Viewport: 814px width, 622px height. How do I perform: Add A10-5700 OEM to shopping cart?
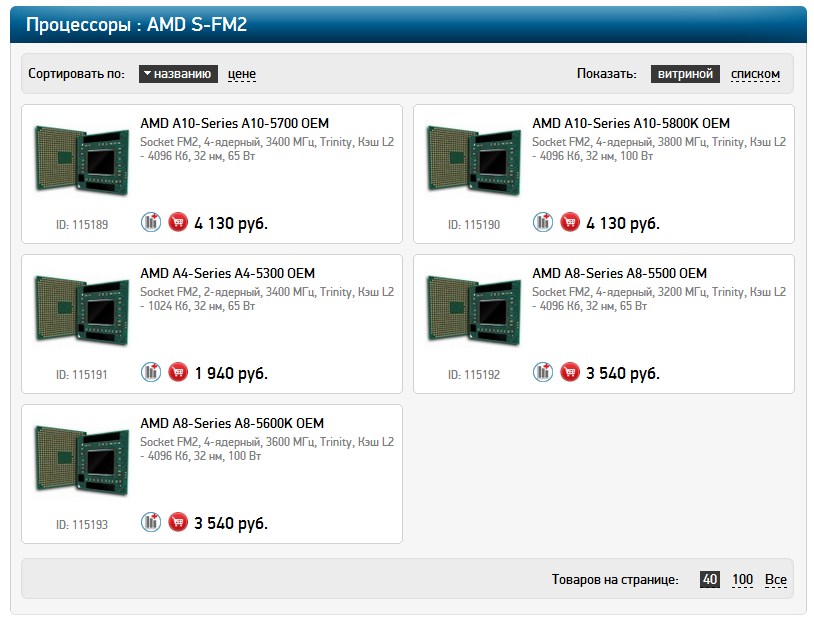point(178,222)
